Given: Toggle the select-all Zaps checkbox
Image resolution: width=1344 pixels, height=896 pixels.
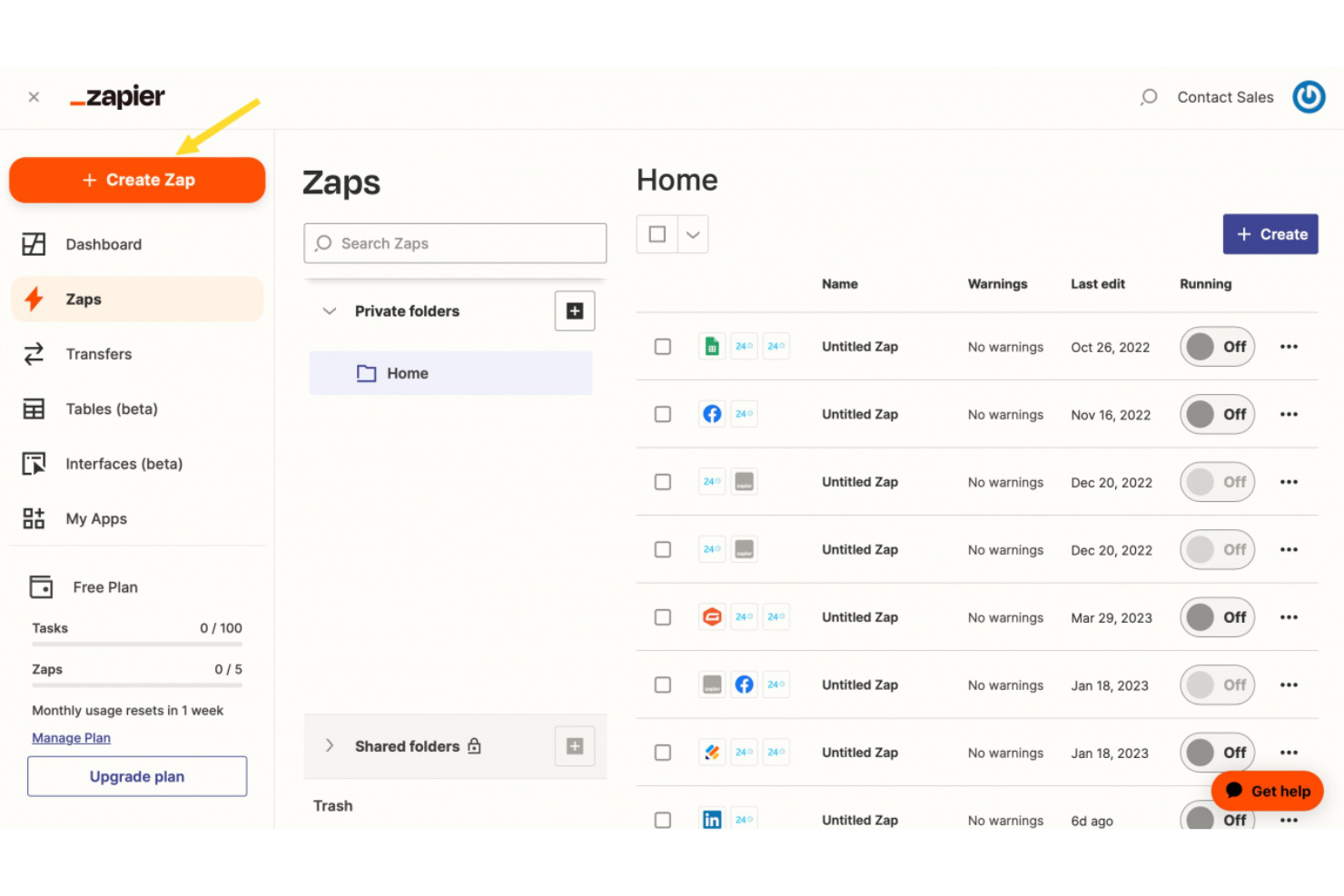Looking at the screenshot, I should 657,234.
